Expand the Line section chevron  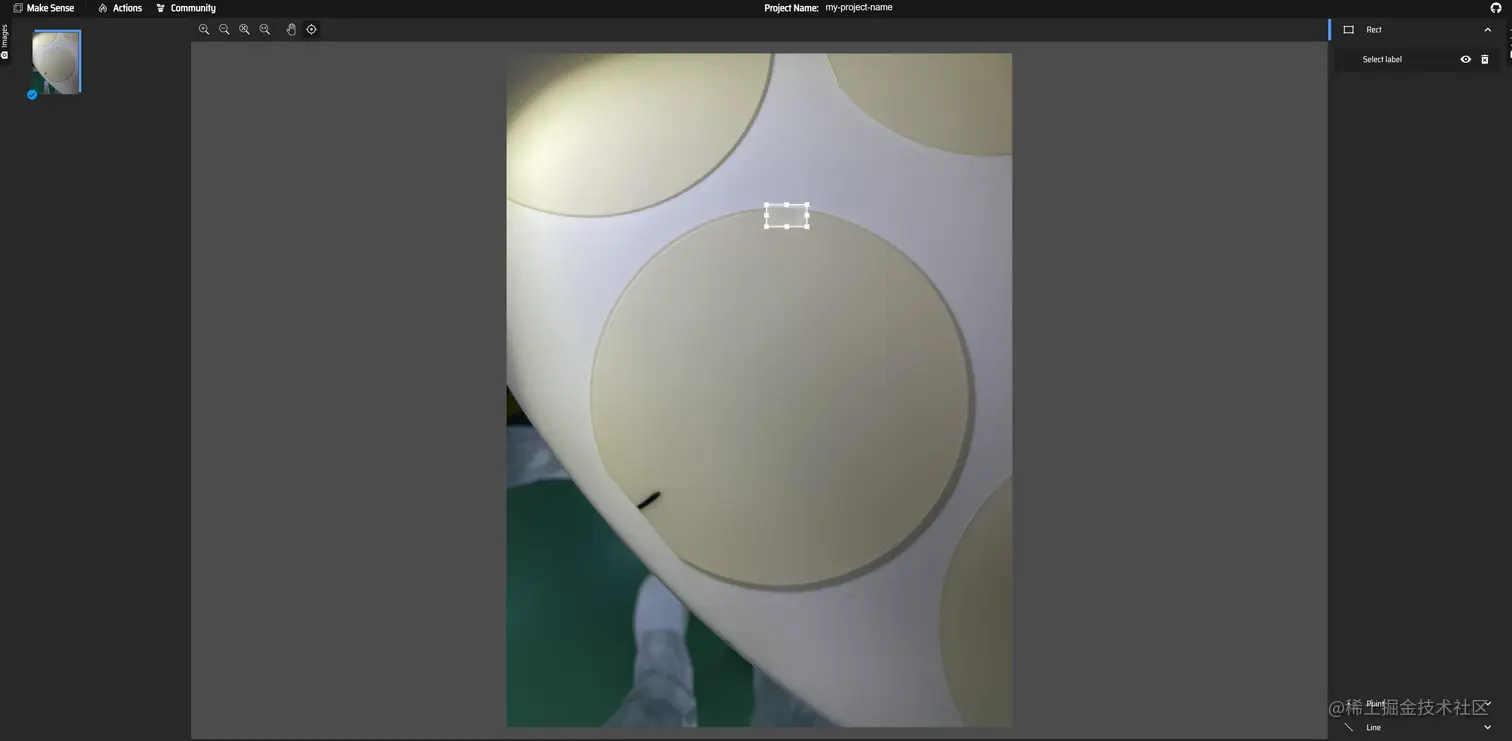click(1488, 728)
